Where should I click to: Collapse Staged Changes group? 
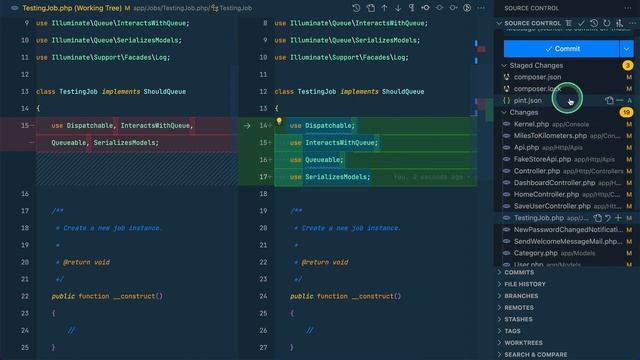pyautogui.click(x=504, y=65)
